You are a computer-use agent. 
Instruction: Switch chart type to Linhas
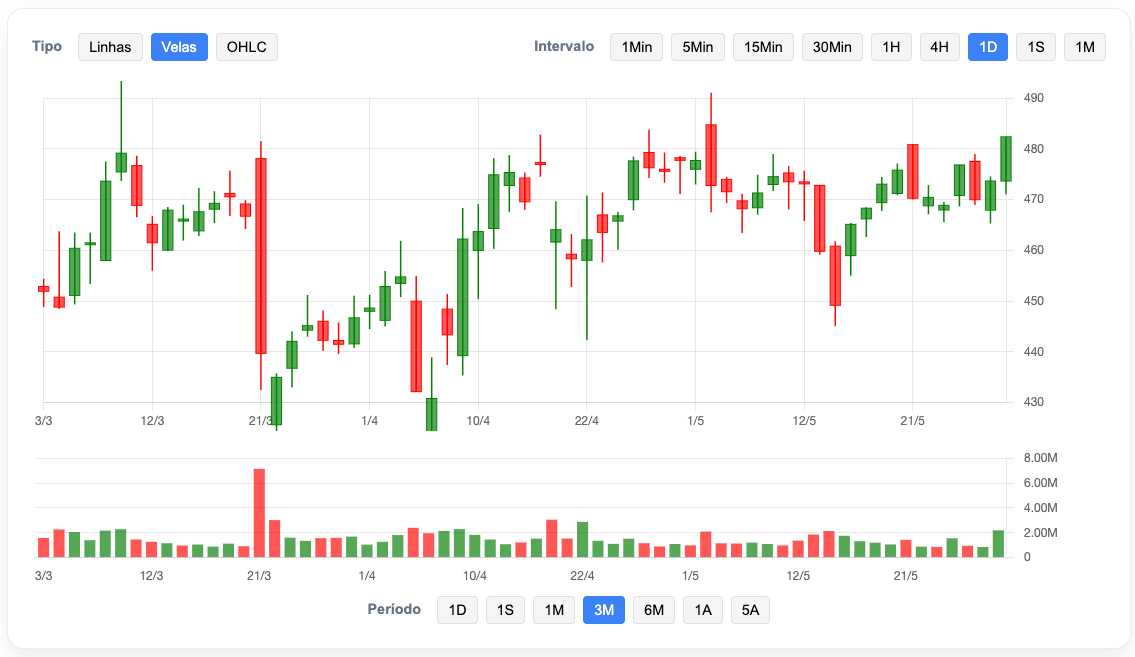point(110,47)
